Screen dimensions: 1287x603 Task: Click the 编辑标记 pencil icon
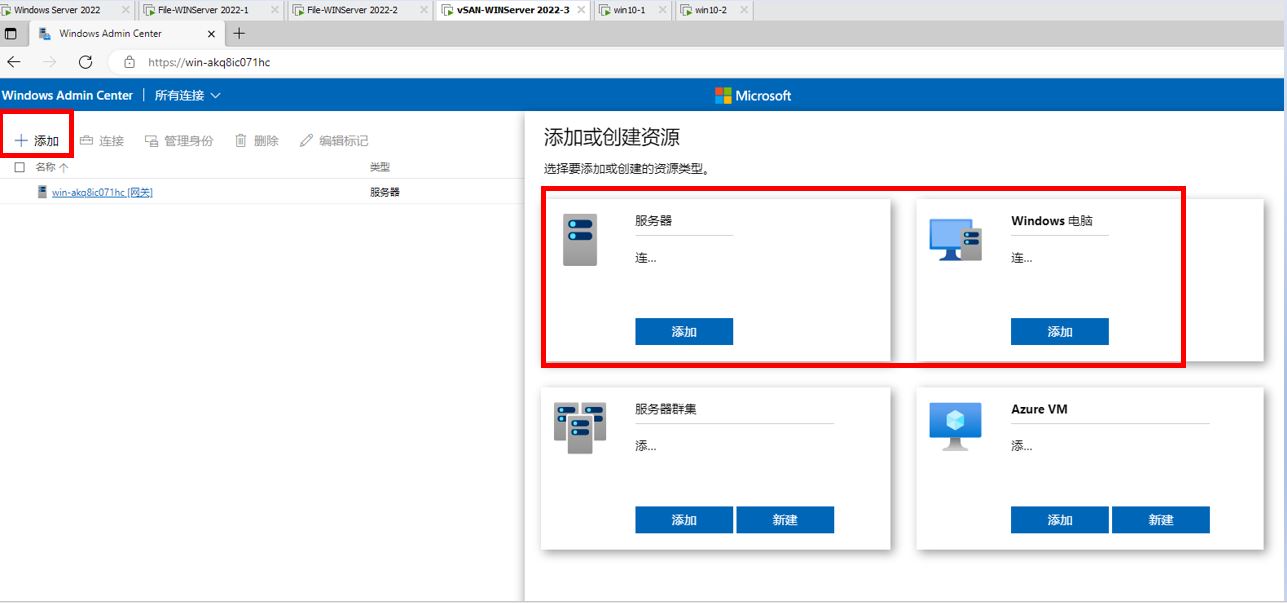(x=306, y=140)
